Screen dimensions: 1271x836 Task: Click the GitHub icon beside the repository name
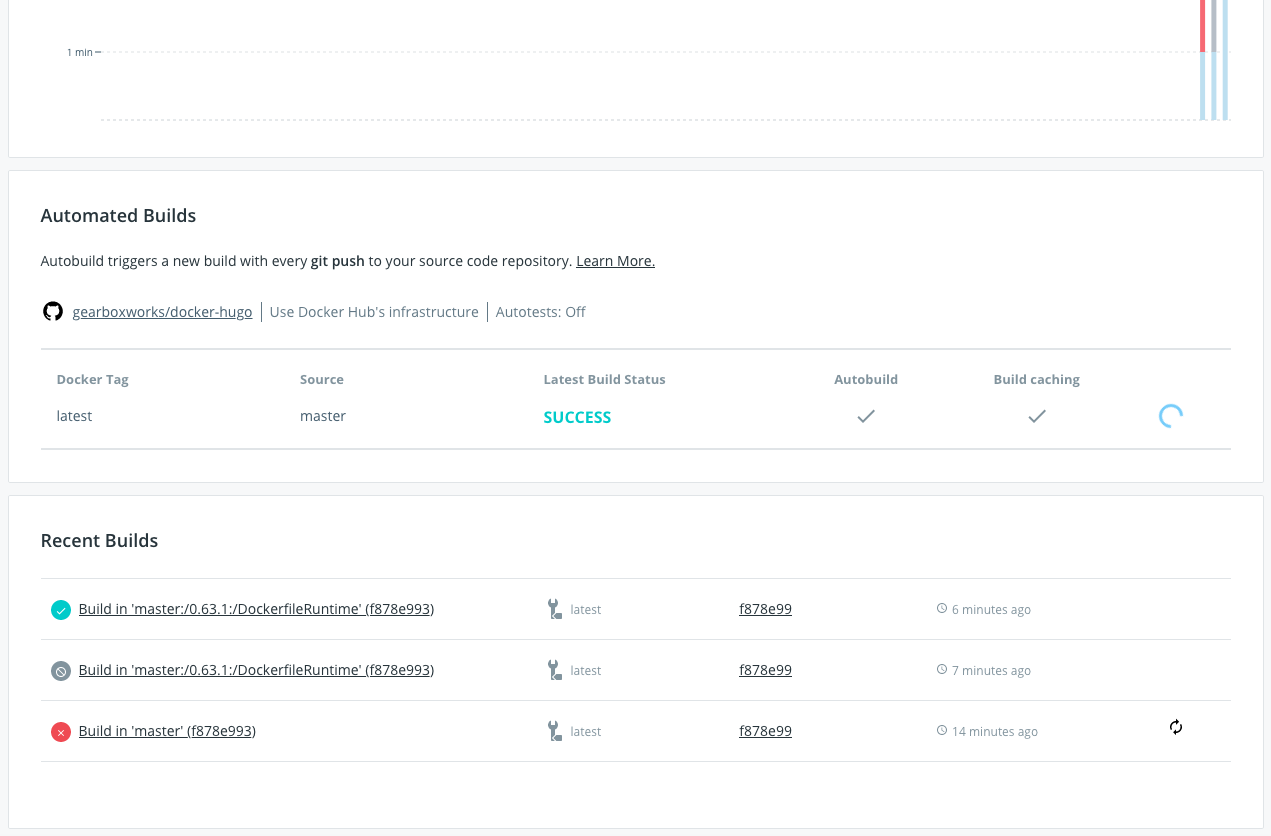(x=52, y=311)
